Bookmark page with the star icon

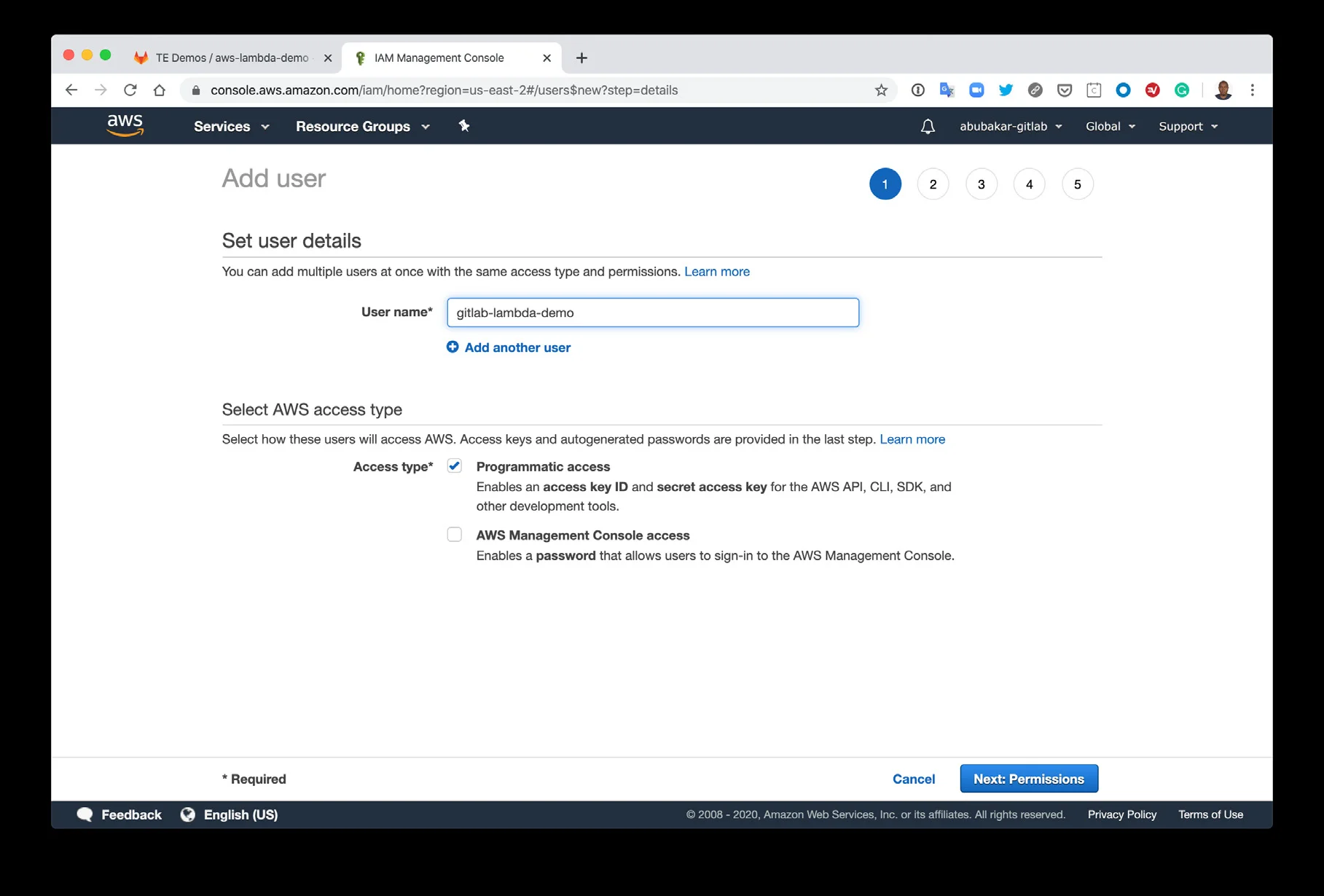[x=881, y=90]
